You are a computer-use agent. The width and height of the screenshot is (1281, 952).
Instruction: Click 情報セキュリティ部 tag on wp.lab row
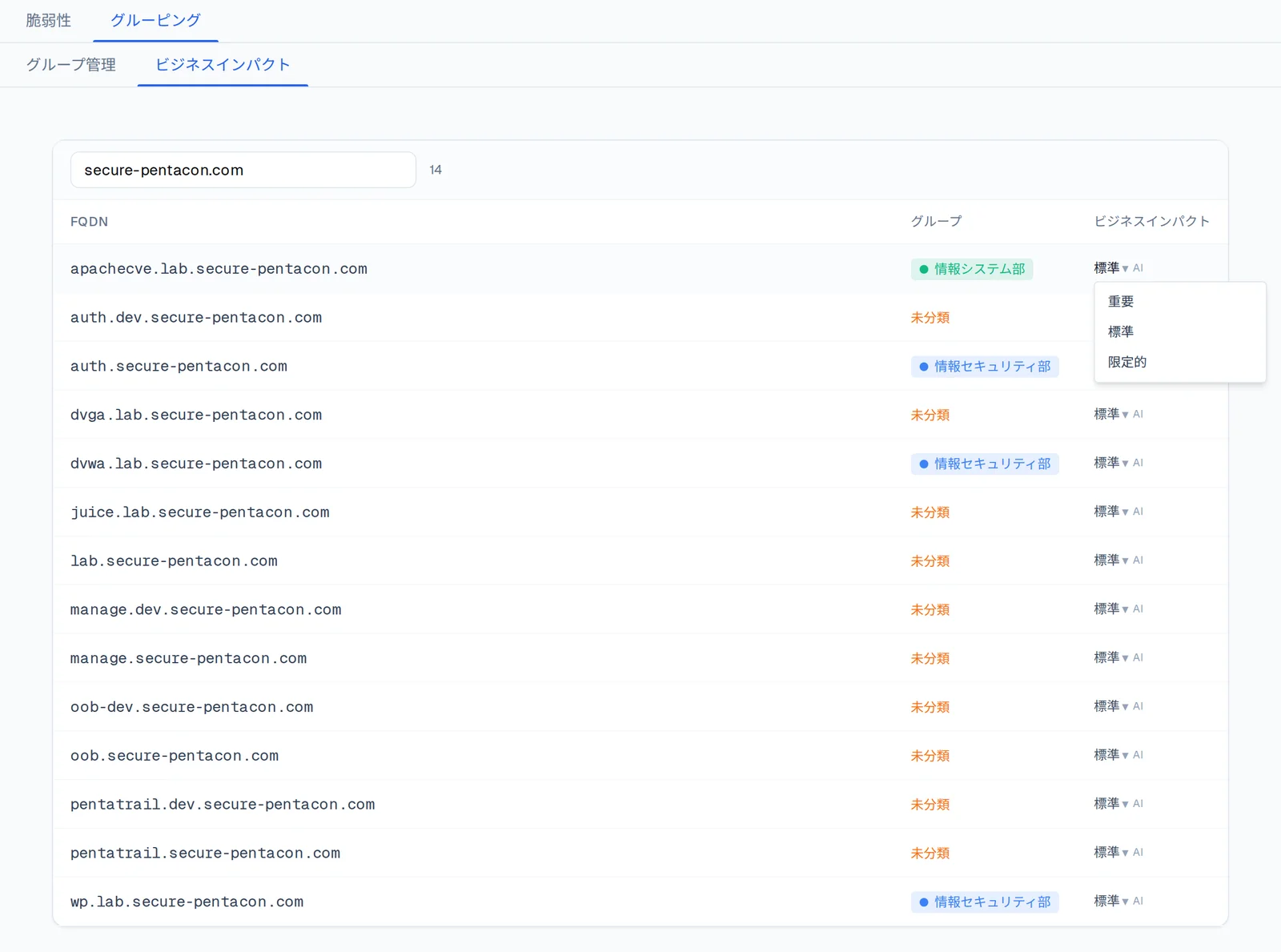click(x=985, y=902)
